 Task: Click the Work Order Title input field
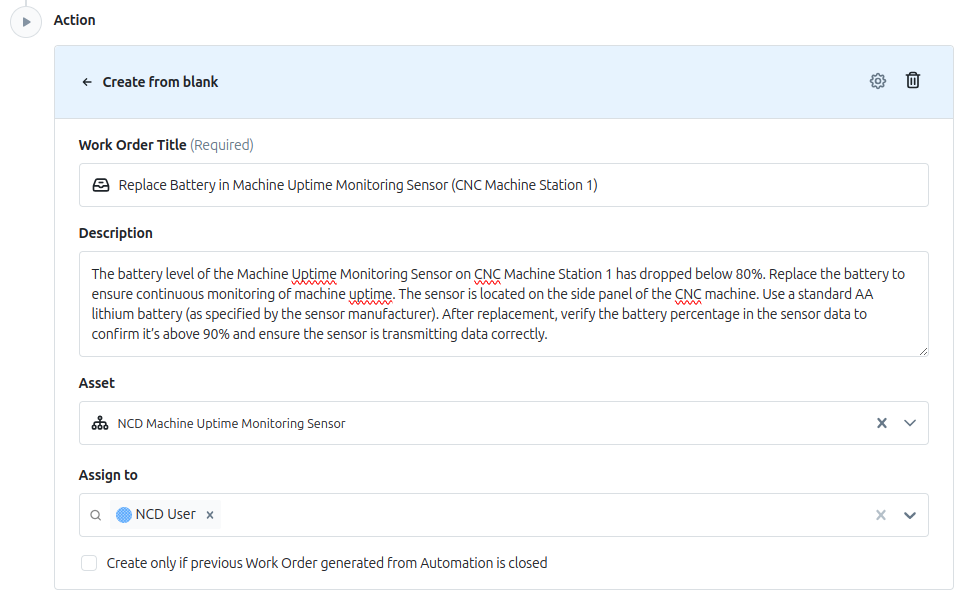(x=504, y=185)
